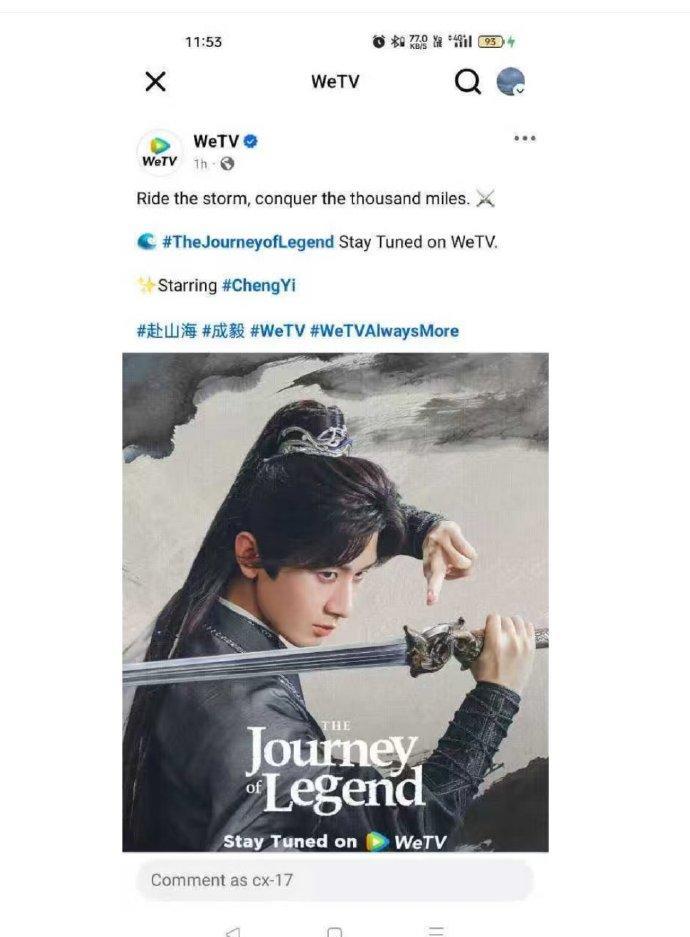Tap the Android home navigation button
The width and height of the screenshot is (690, 937).
335,932
